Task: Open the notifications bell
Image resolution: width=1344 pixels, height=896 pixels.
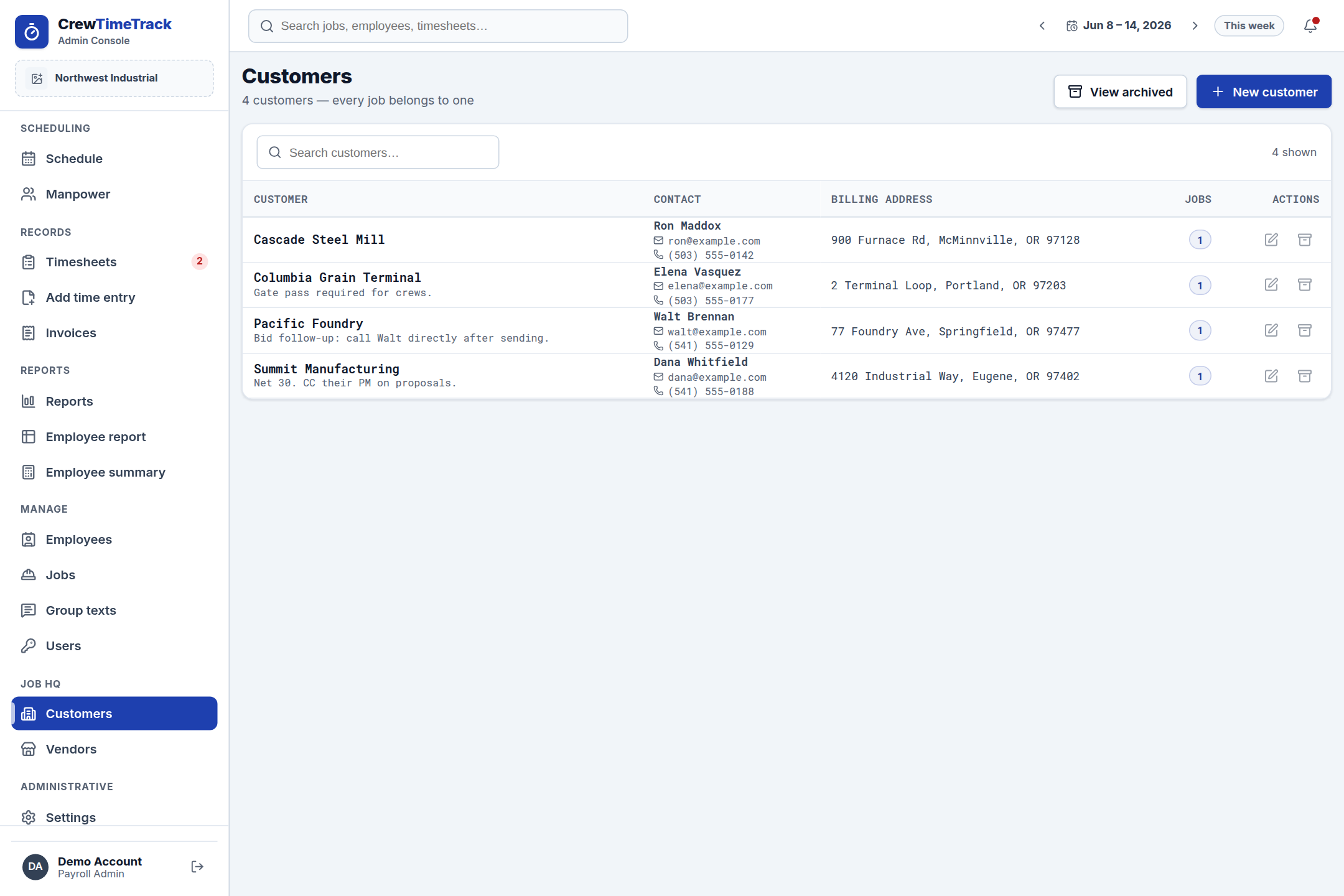Action: tap(1310, 26)
